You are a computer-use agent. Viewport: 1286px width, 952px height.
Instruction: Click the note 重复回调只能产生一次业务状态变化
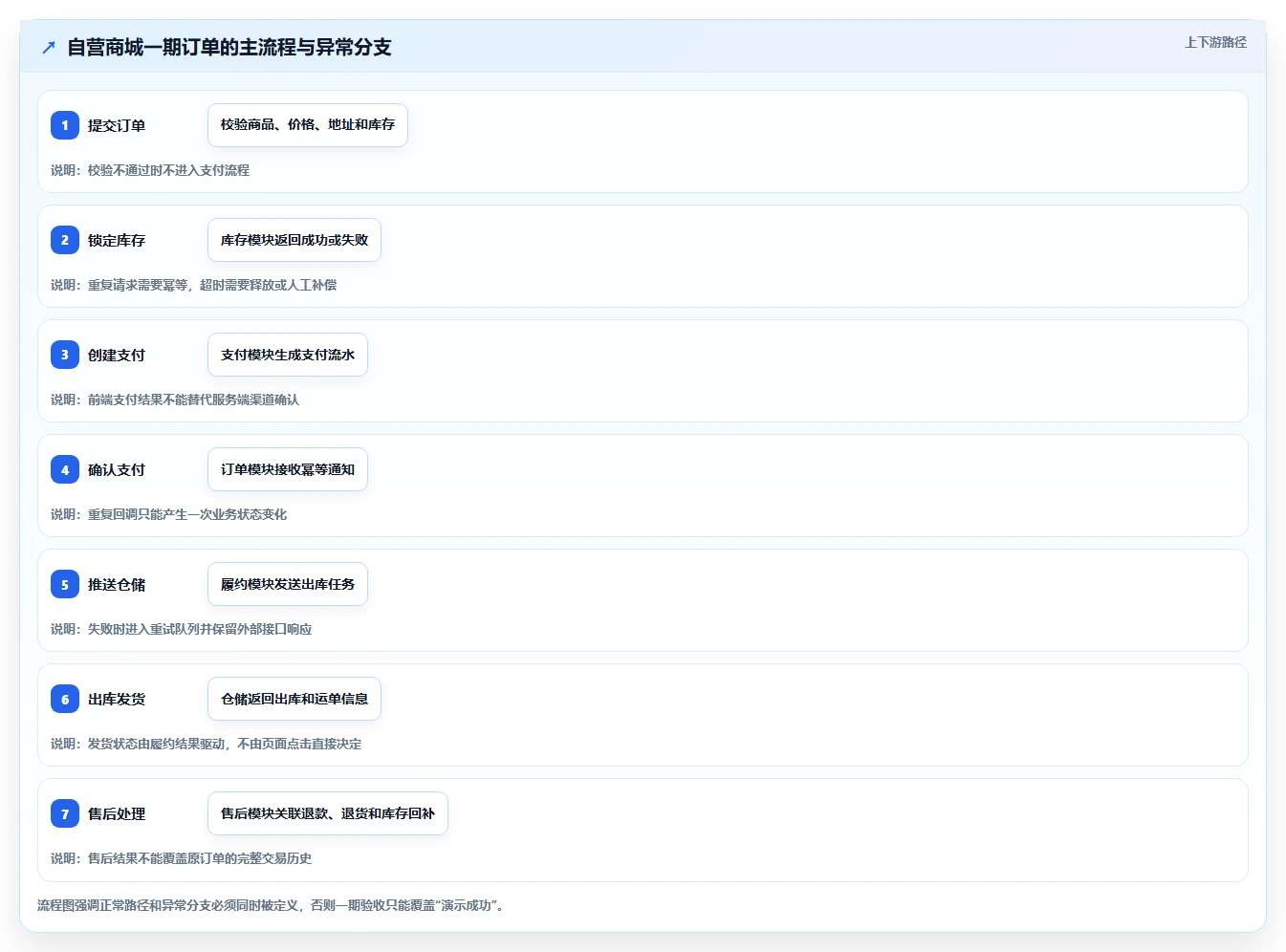(x=169, y=514)
